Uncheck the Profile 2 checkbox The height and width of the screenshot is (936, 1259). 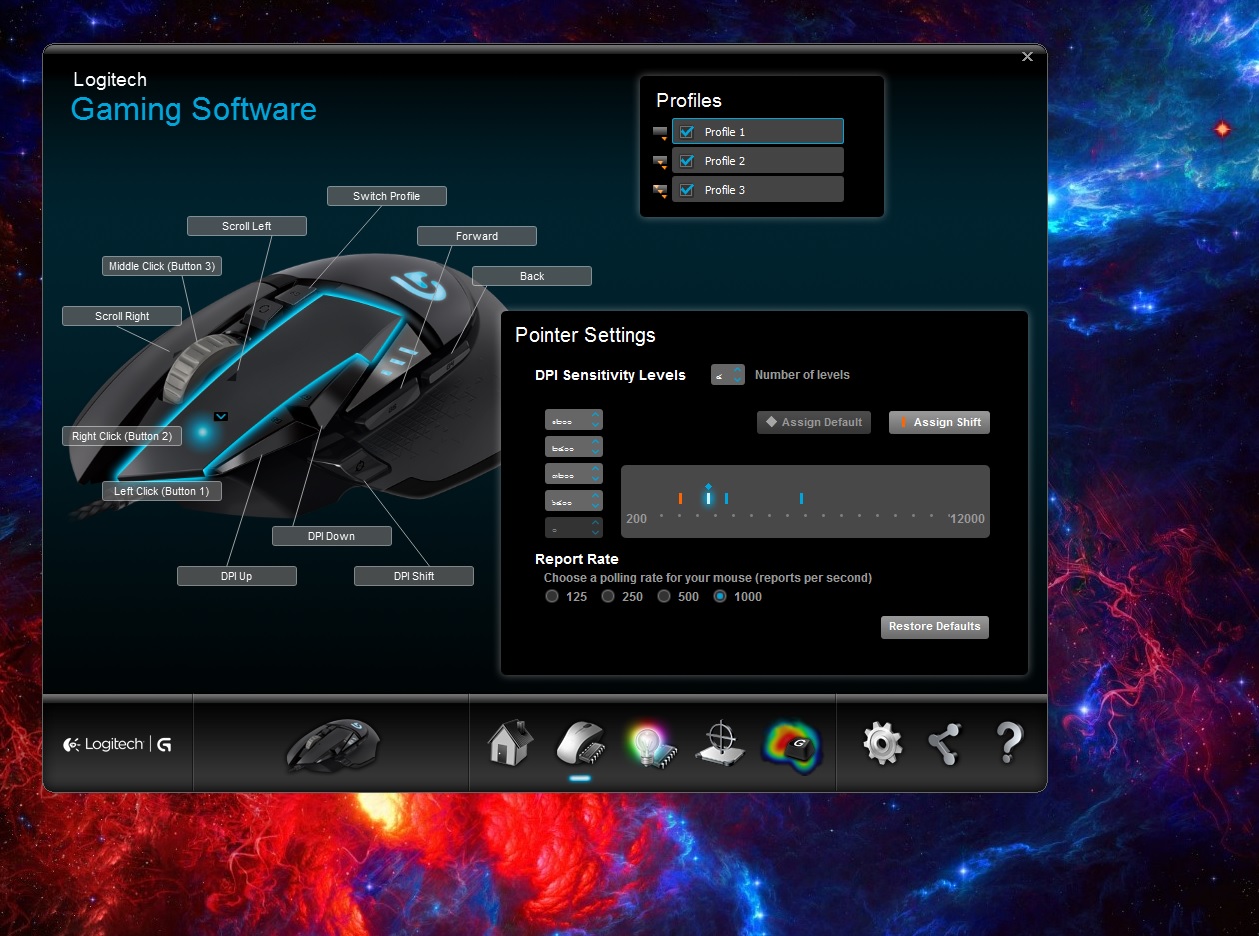coord(687,161)
